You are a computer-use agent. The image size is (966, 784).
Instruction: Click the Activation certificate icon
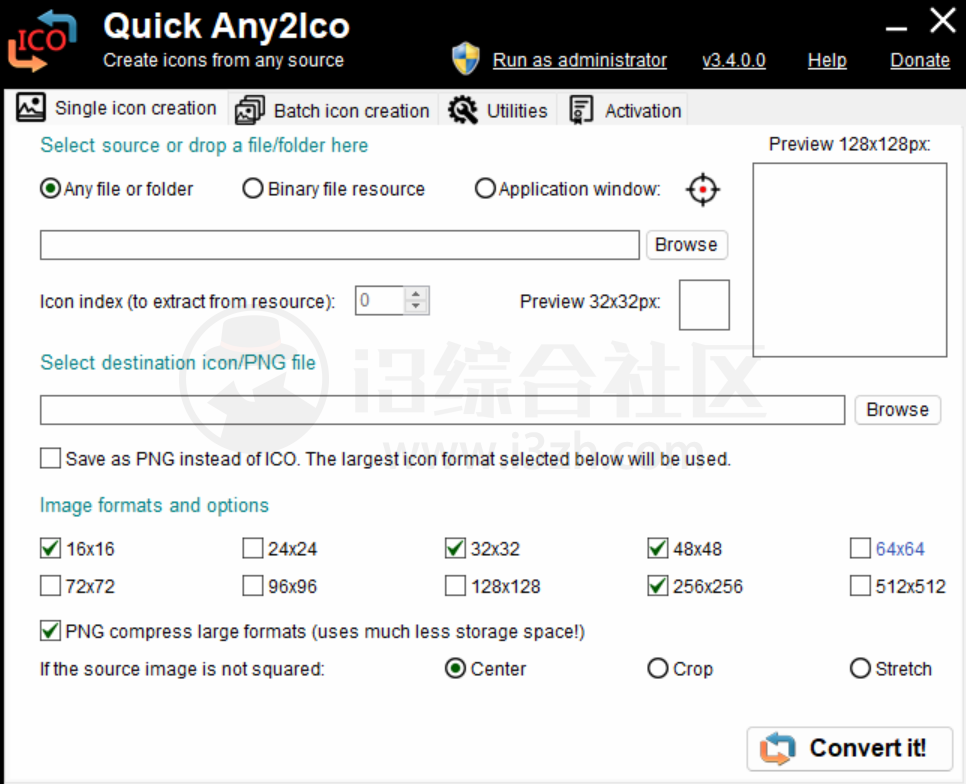click(x=581, y=110)
